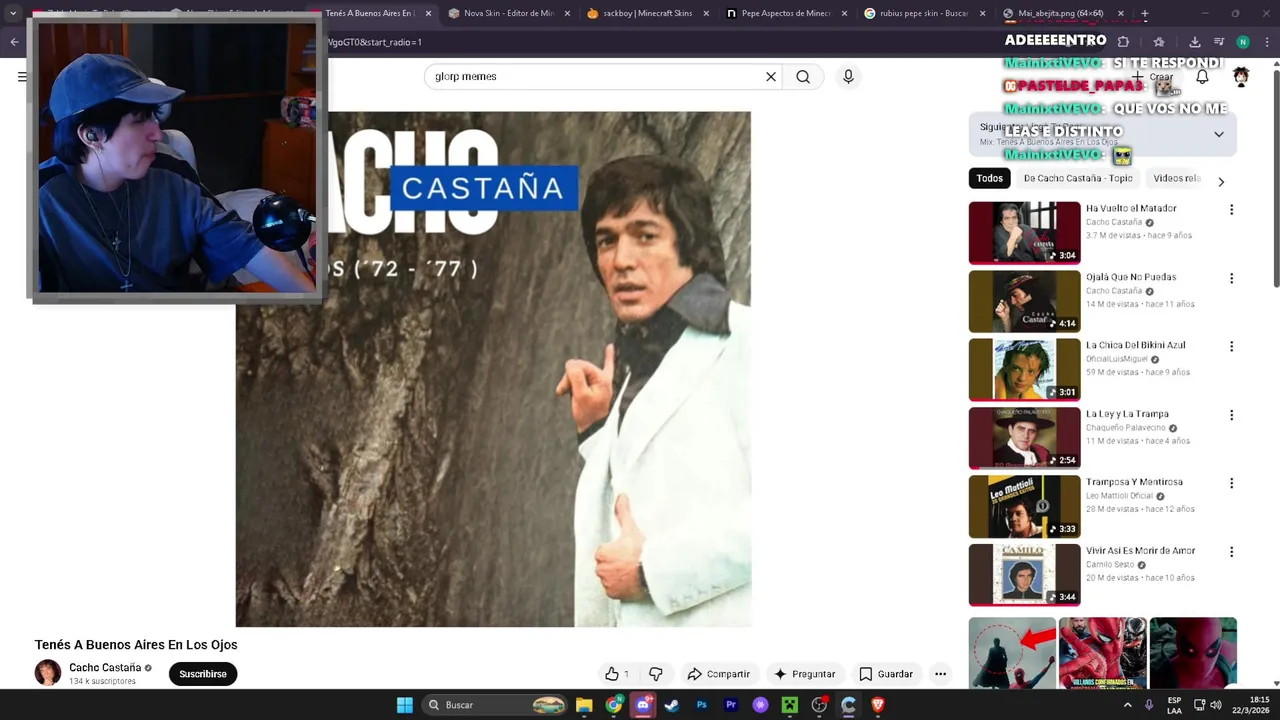The width and height of the screenshot is (1280, 720).
Task: Open the YouTube account avatar menu
Action: coord(1241,77)
